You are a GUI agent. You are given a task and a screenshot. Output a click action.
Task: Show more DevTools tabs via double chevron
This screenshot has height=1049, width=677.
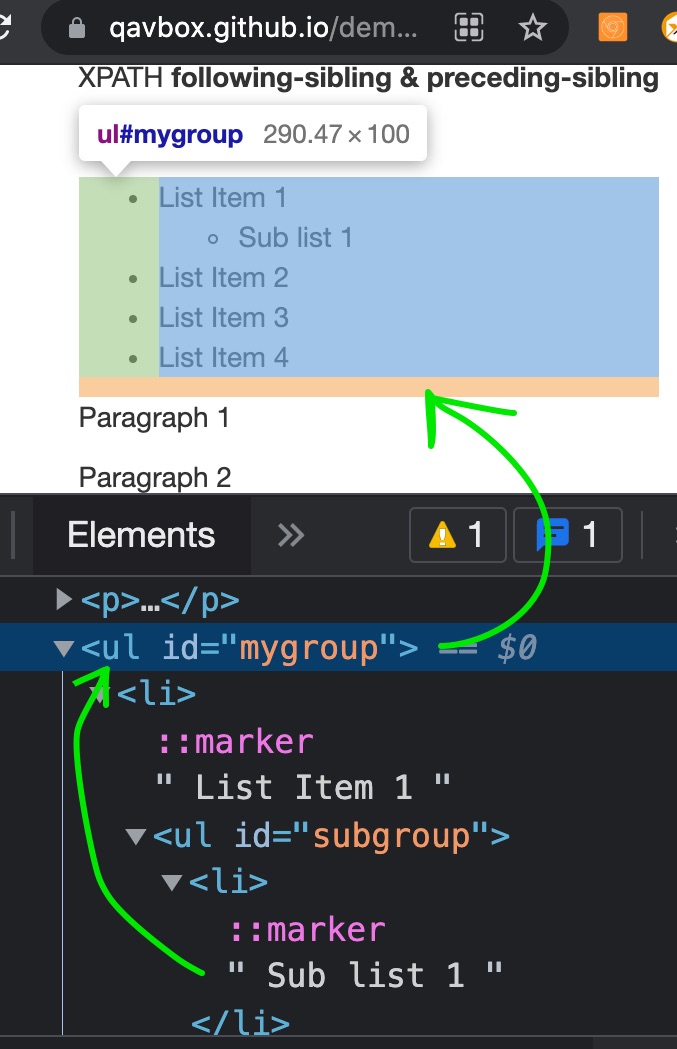(290, 535)
